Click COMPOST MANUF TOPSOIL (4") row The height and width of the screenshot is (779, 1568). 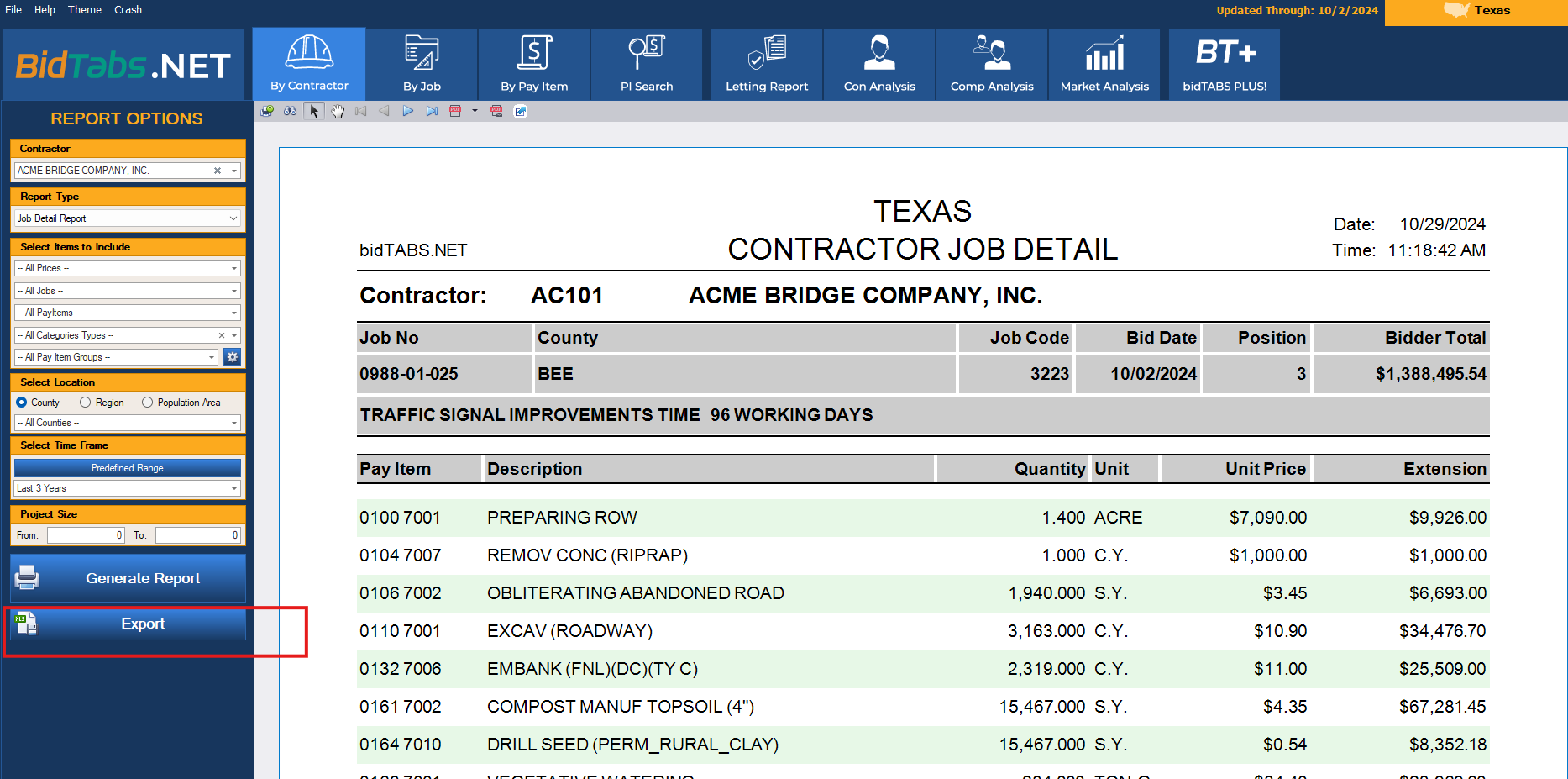point(923,707)
